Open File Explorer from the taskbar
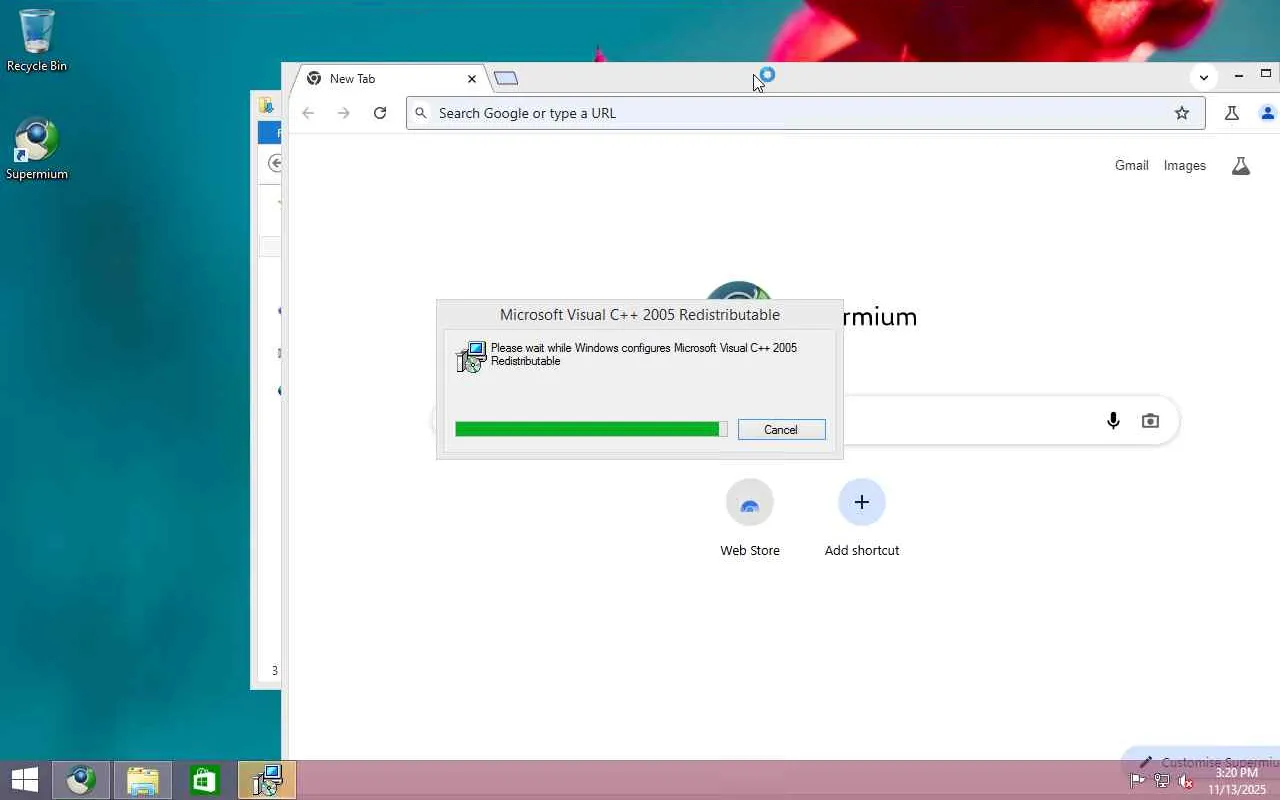Image resolution: width=1280 pixels, height=800 pixels. 143,780
